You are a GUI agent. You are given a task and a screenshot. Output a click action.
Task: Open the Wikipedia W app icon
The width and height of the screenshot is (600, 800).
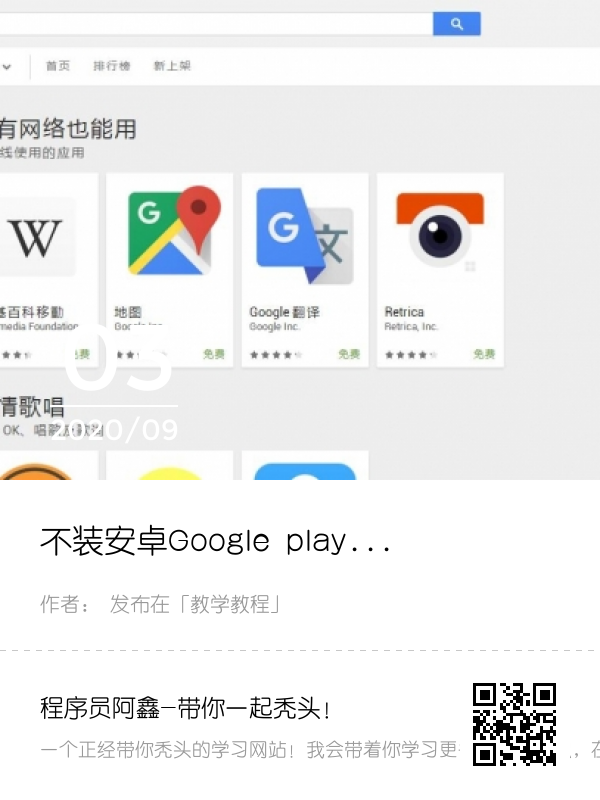tap(35, 237)
